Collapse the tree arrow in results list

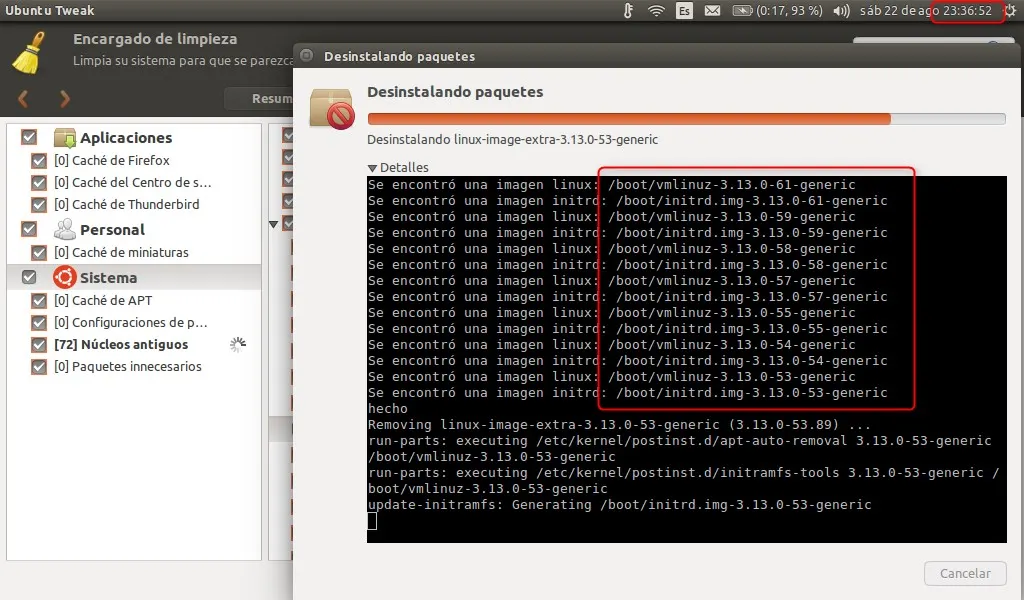[x=275, y=224]
